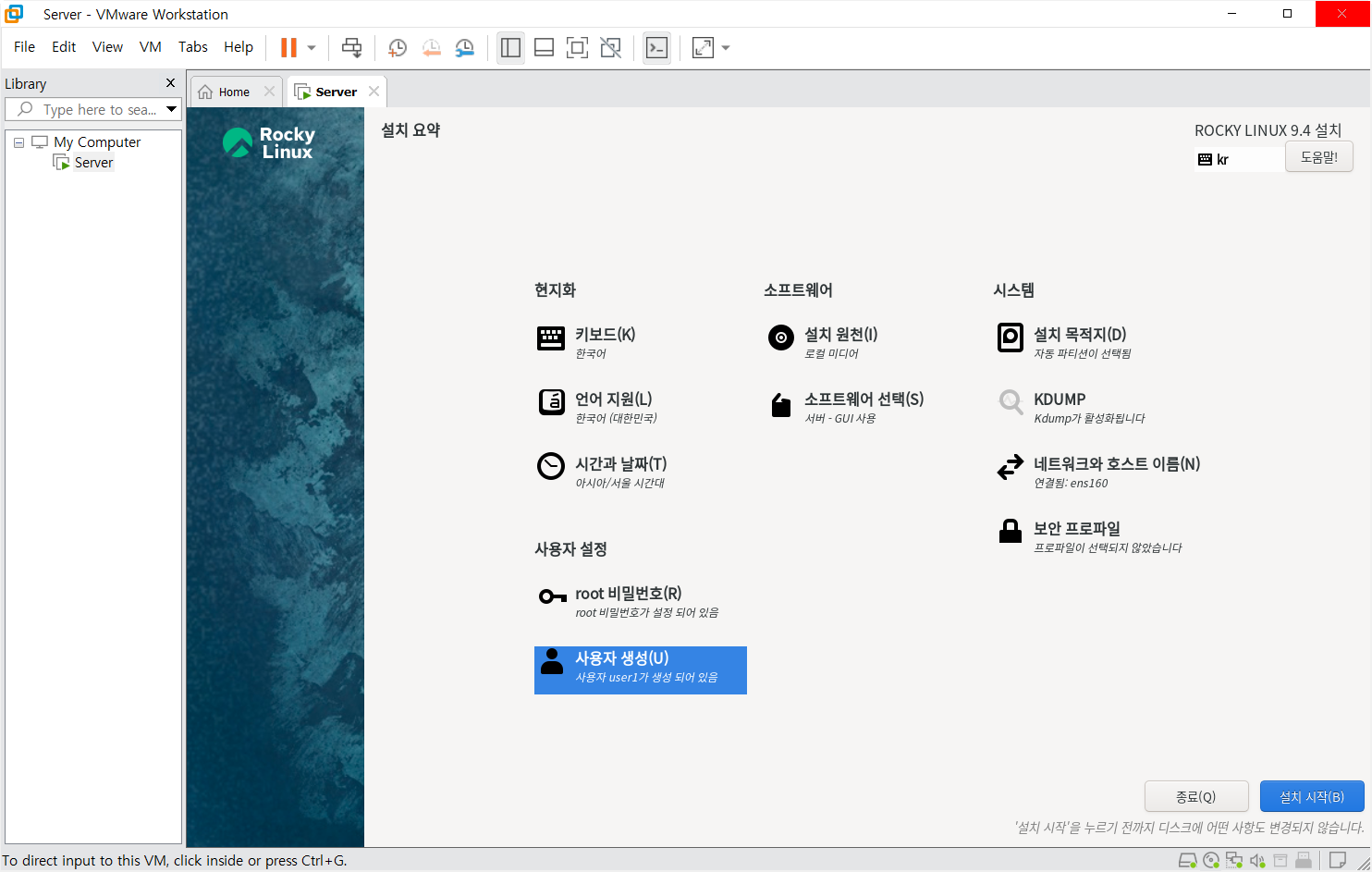This screenshot has width=1372, height=872.
Task: Open the Help menu
Action: click(x=239, y=47)
